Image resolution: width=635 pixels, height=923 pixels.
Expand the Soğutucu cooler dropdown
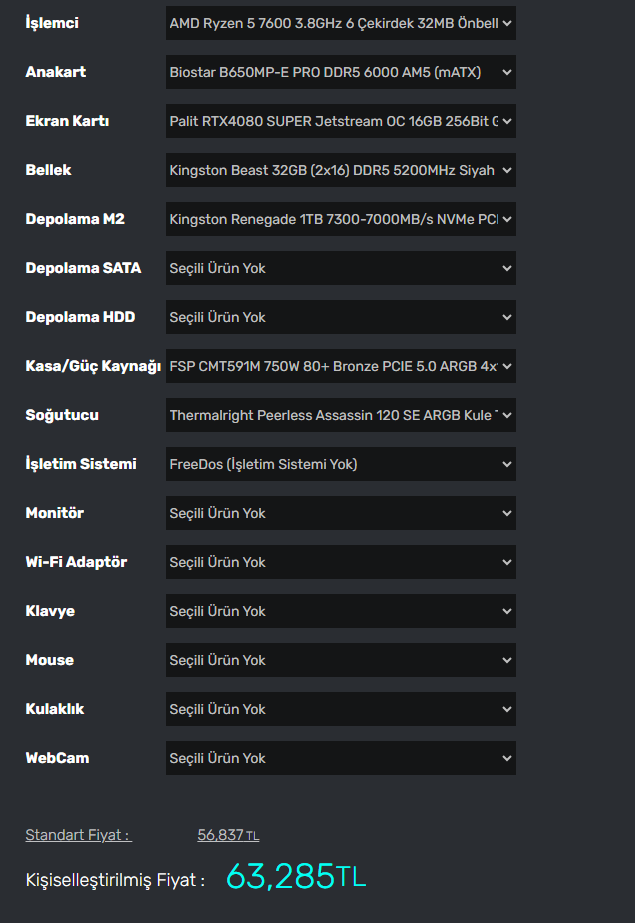click(340, 415)
